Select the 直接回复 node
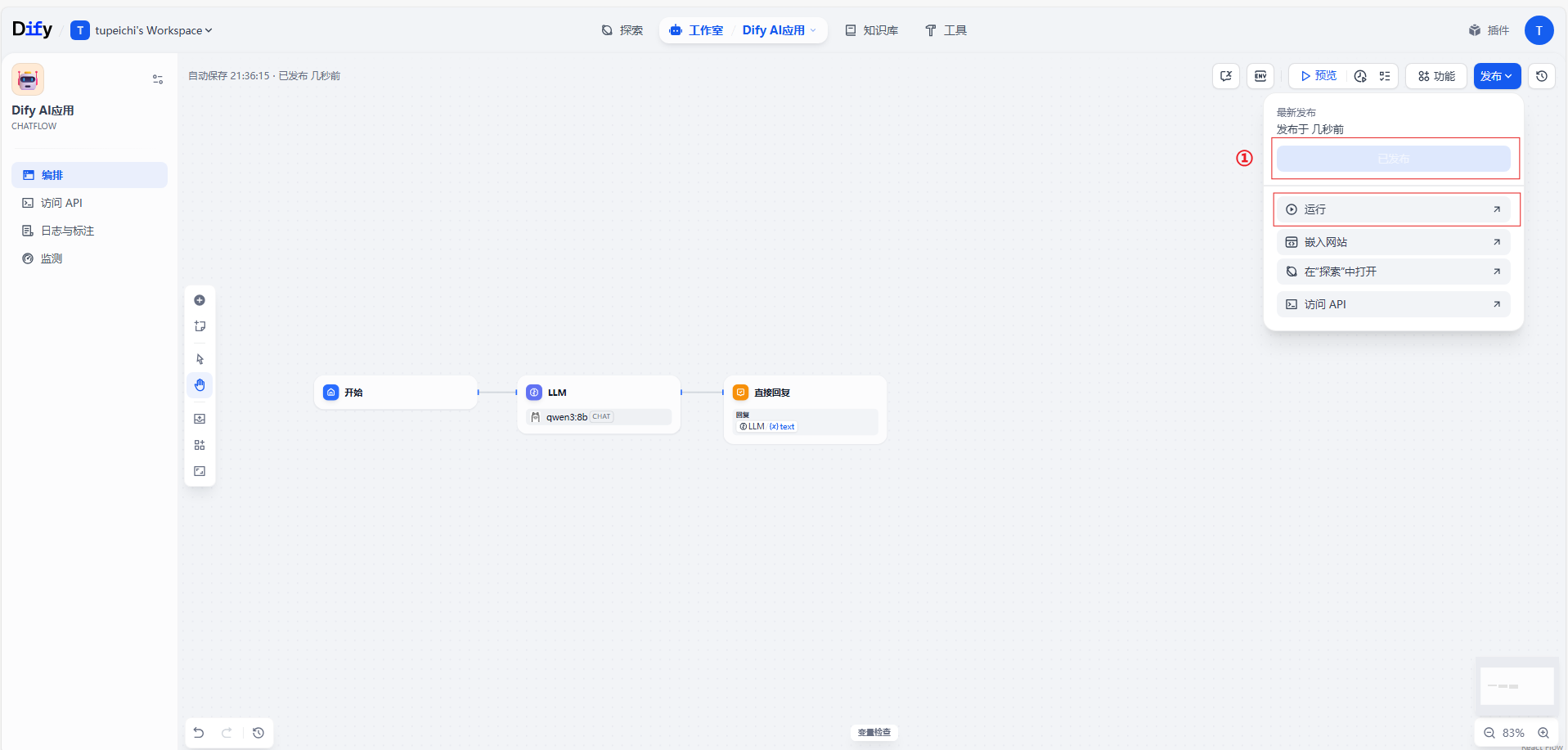The width and height of the screenshot is (1568, 750). click(x=805, y=409)
